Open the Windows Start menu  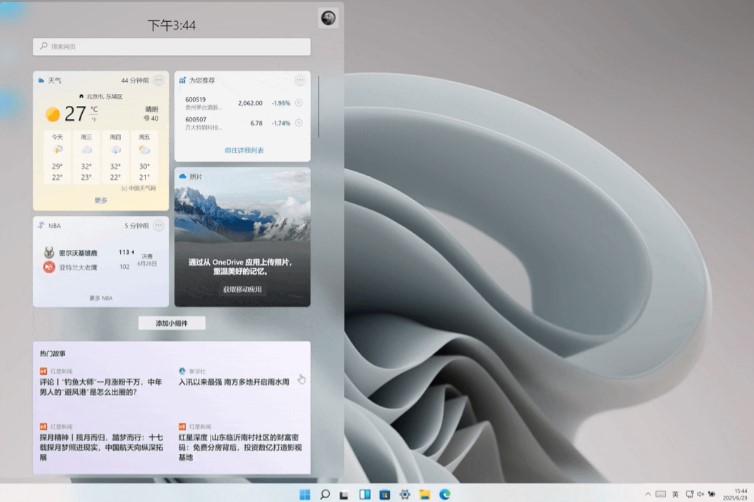click(x=305, y=494)
